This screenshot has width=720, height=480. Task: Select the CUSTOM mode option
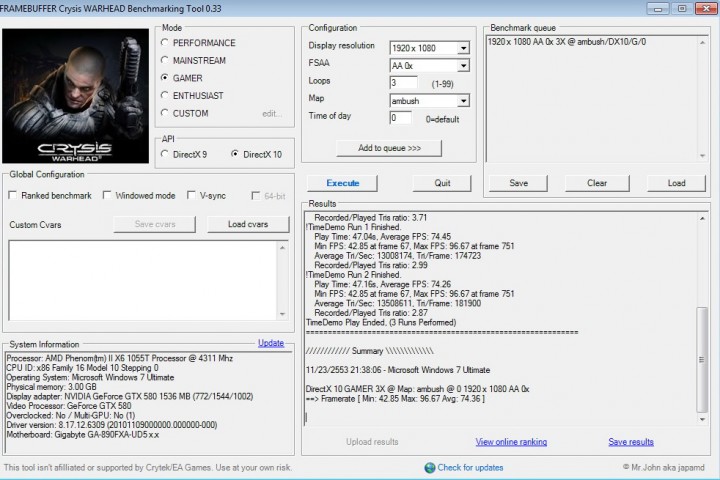coord(165,113)
